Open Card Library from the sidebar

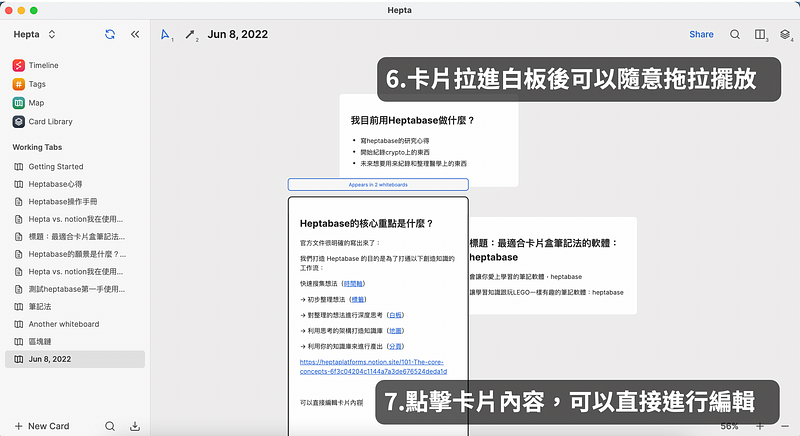pos(50,121)
